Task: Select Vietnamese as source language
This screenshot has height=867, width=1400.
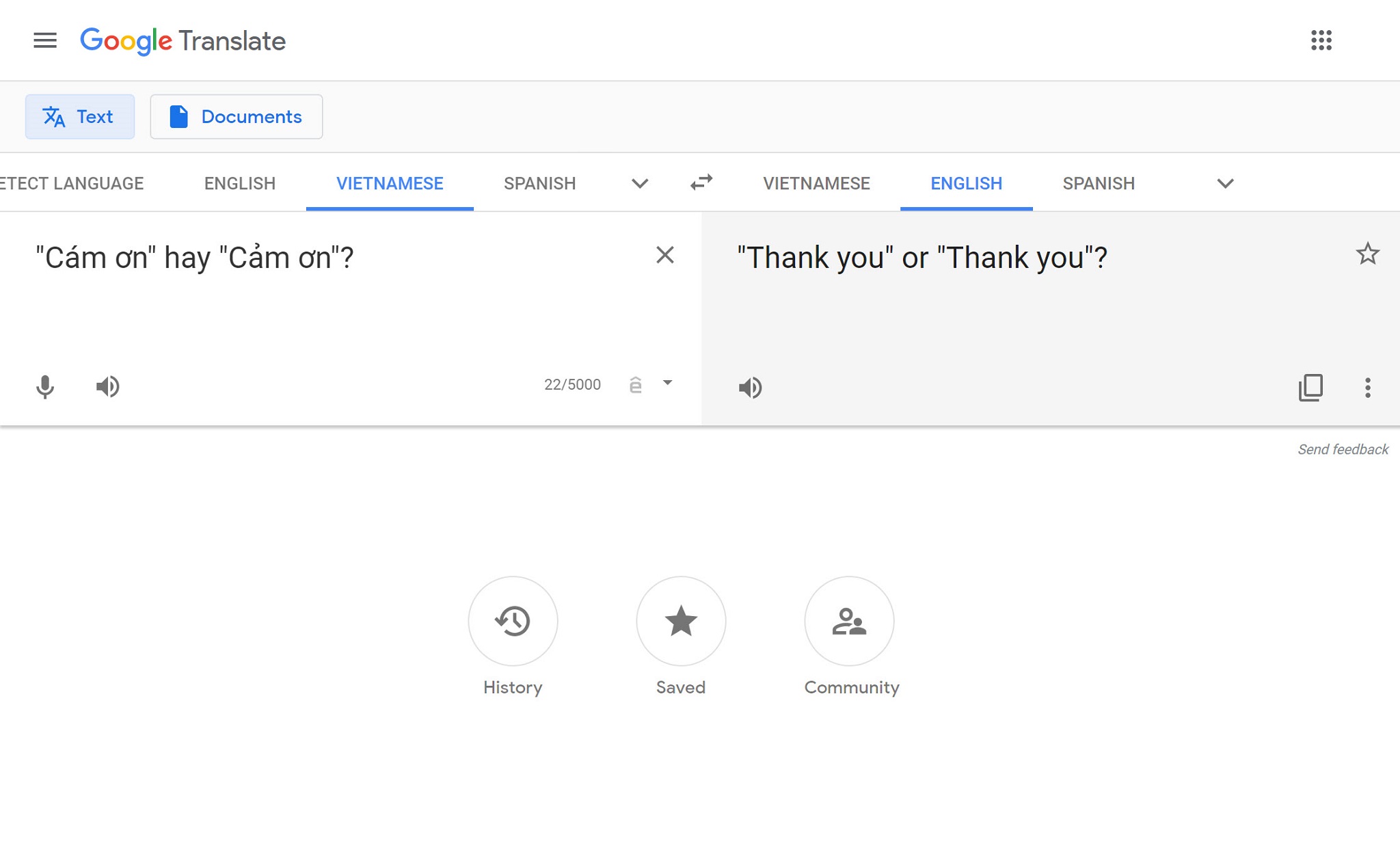Action: pos(390,183)
